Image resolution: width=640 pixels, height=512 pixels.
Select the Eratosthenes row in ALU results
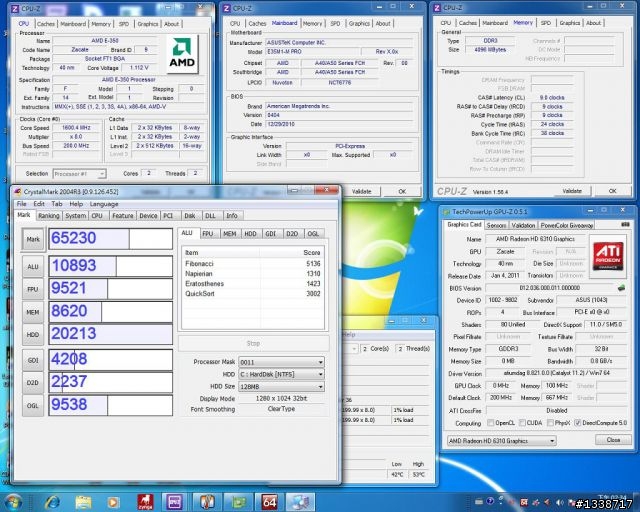[x=253, y=284]
